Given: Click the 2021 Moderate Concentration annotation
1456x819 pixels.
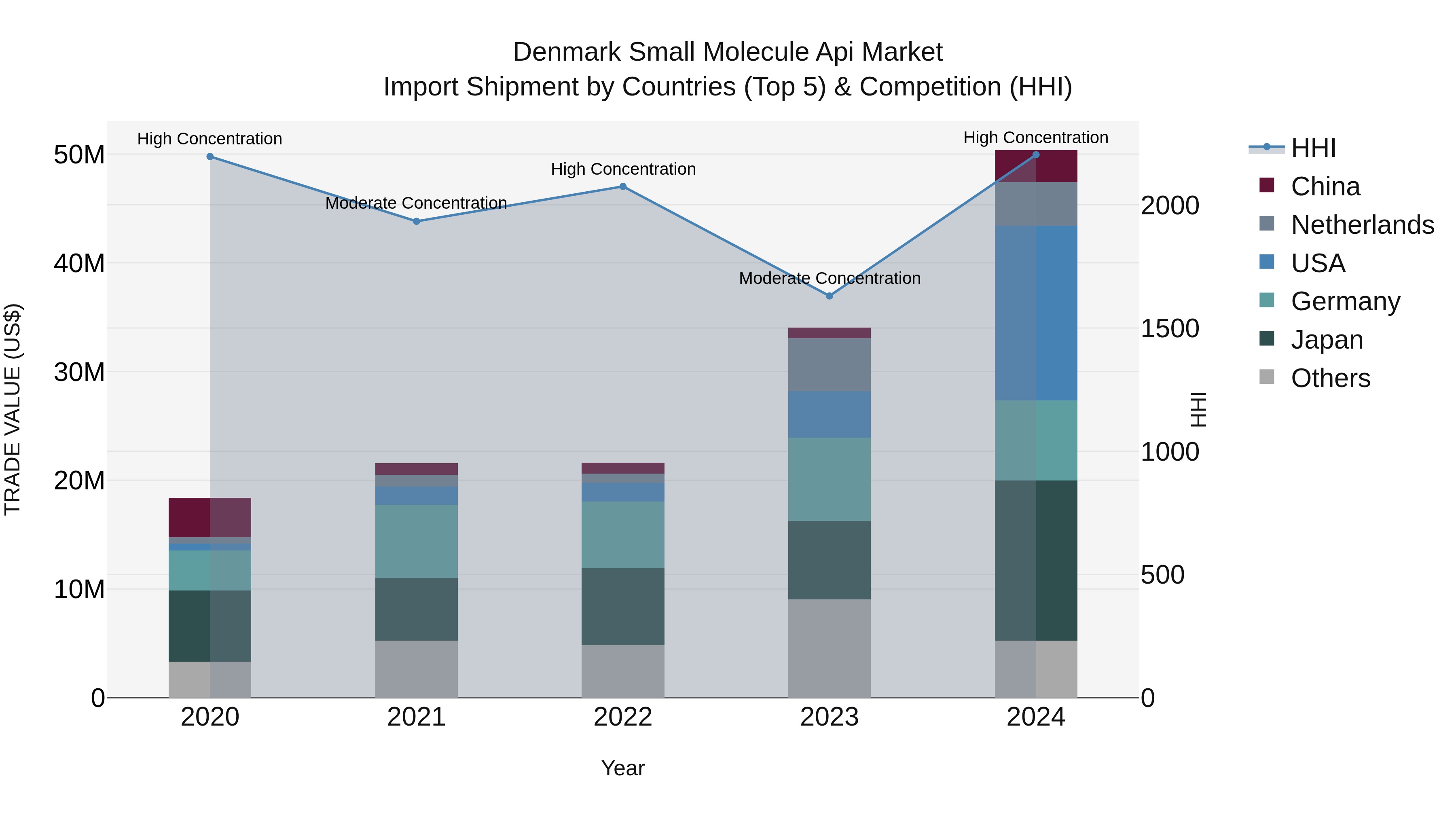Looking at the screenshot, I should point(416,203).
